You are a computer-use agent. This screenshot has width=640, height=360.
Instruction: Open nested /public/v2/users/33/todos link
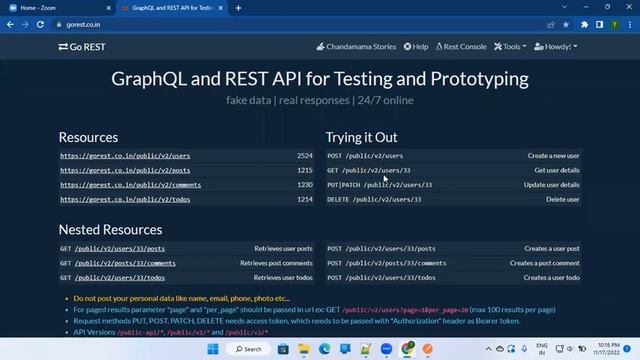(x=120, y=278)
